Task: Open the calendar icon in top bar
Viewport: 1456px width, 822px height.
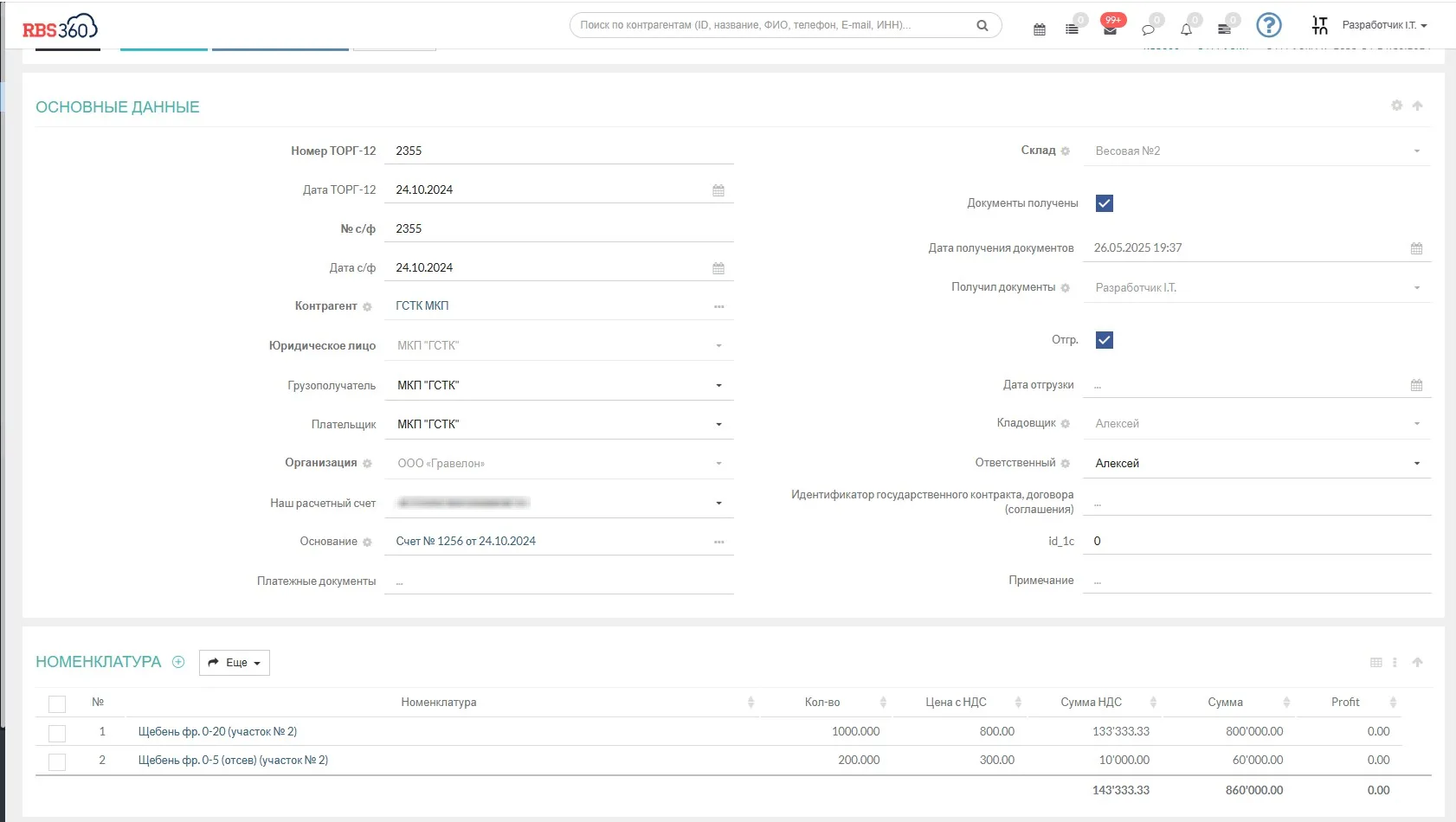Action: tap(1040, 29)
